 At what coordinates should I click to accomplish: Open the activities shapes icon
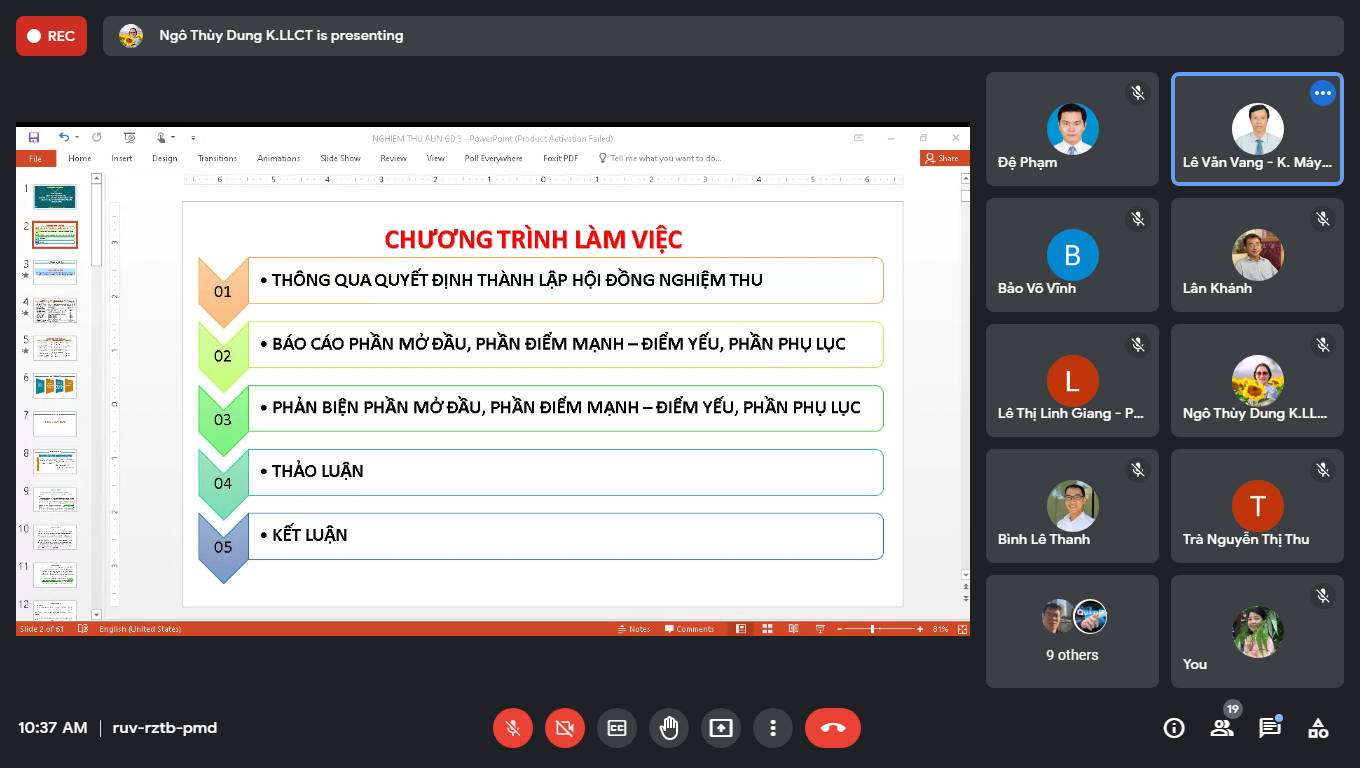pyautogui.click(x=1318, y=728)
